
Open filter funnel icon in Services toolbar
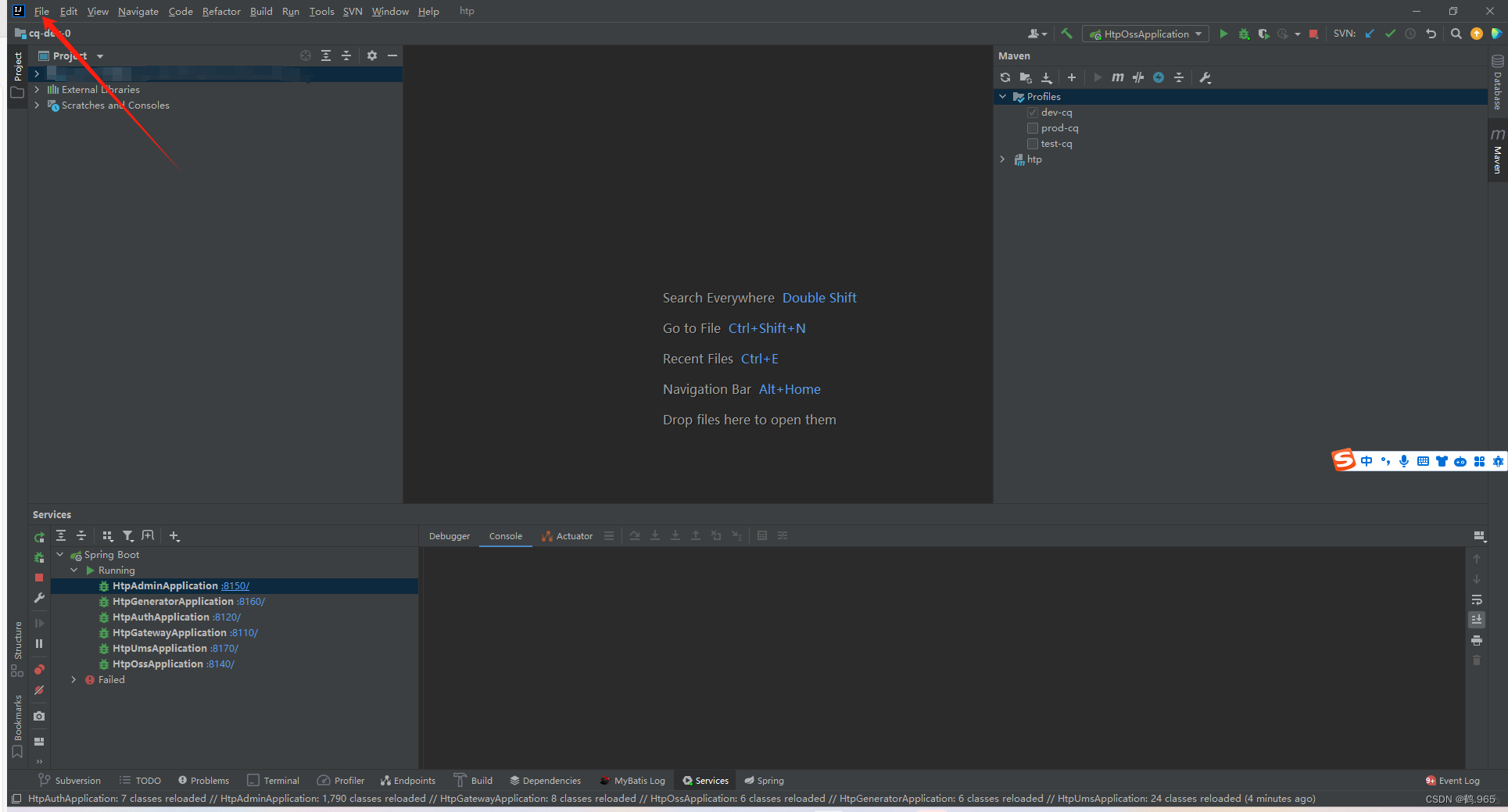(x=128, y=535)
